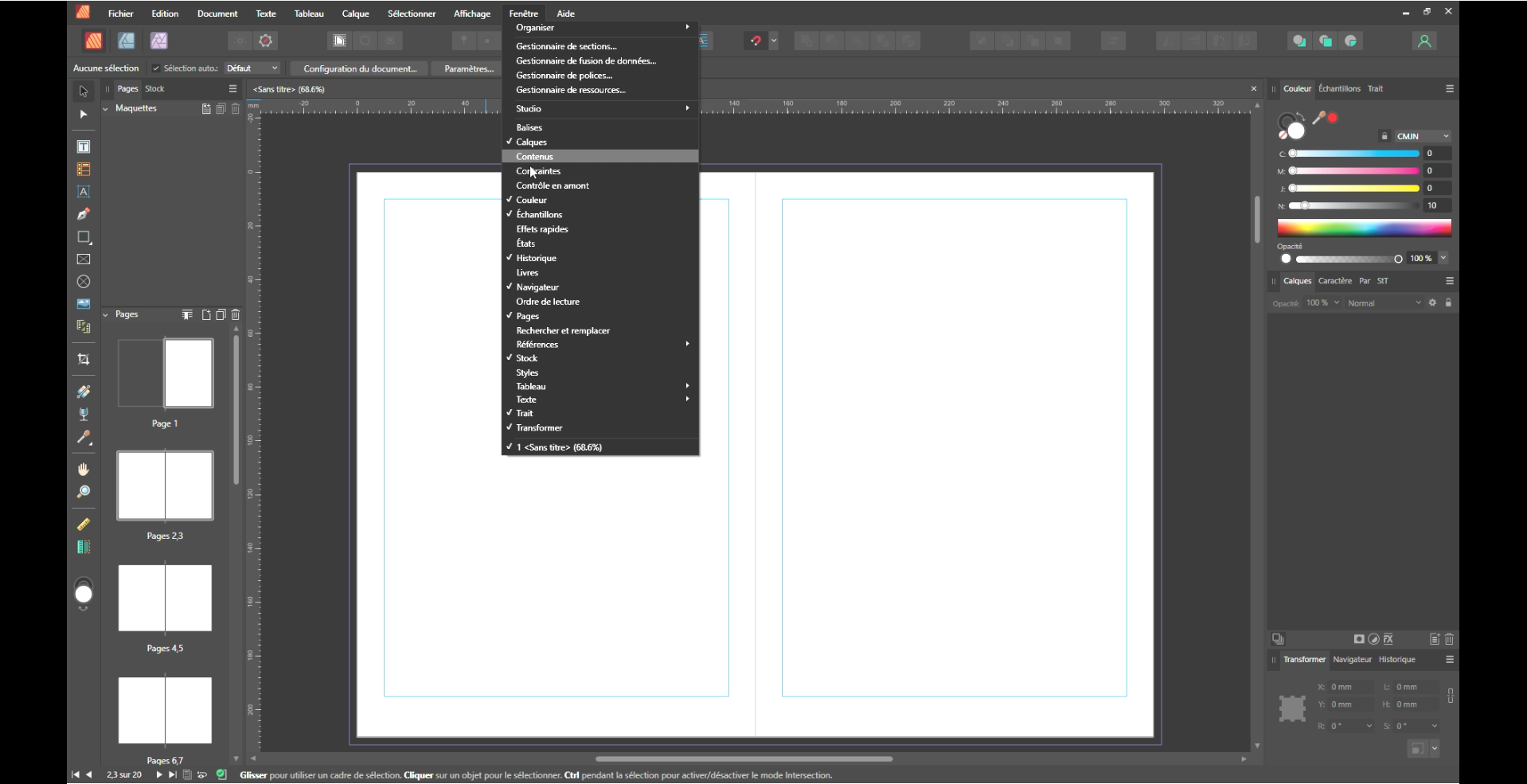Click the Paramètres button
This screenshot has height=784, width=1527.
(468, 68)
